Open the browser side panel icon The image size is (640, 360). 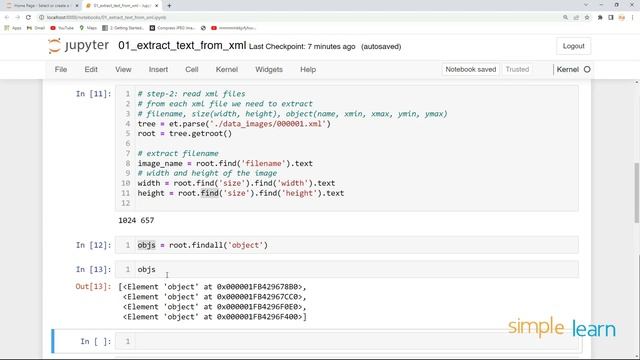coord(611,18)
